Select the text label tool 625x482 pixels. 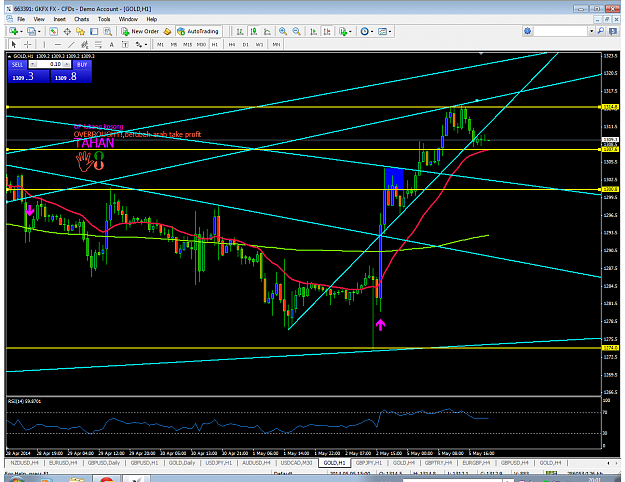click(125, 44)
